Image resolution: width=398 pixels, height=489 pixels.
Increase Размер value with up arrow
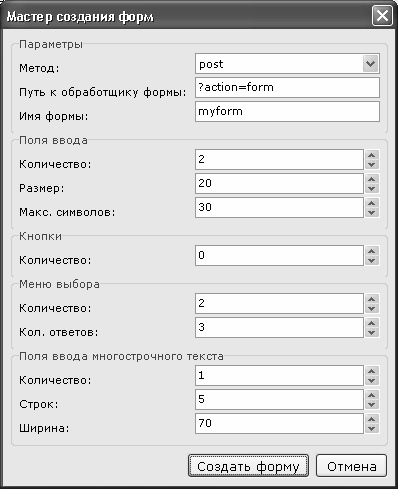click(372, 179)
